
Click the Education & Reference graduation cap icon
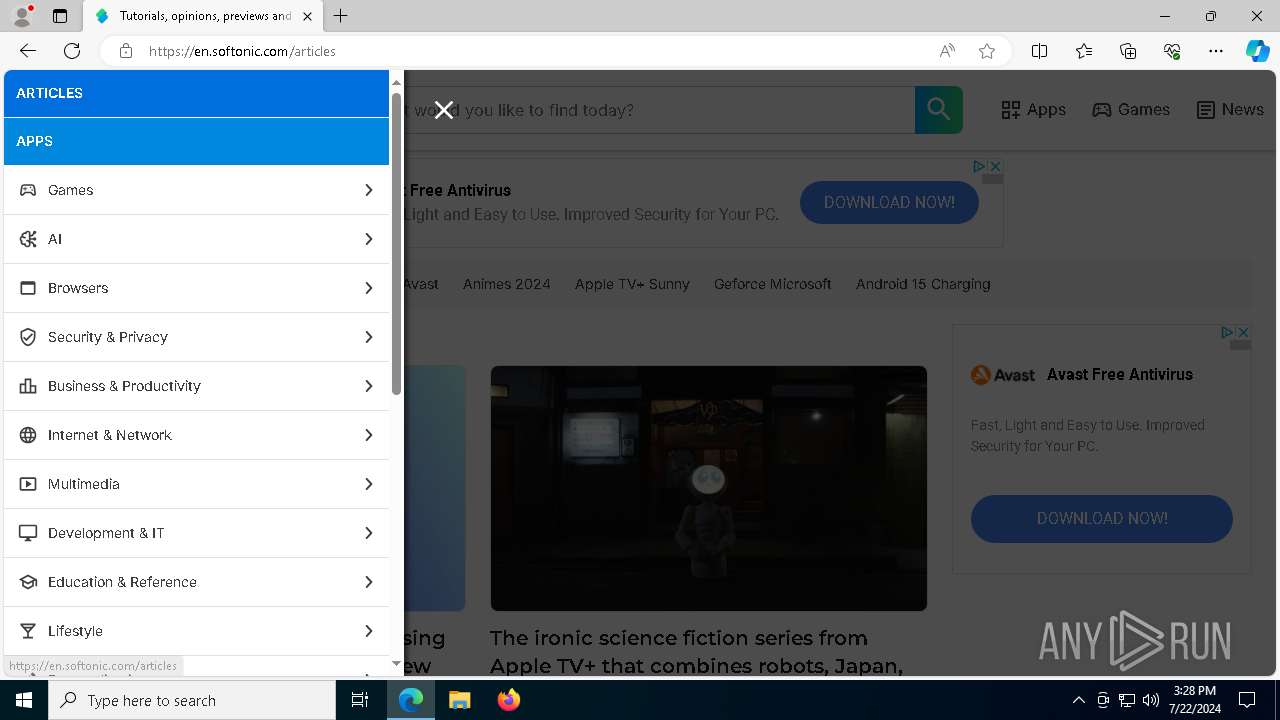click(x=28, y=582)
